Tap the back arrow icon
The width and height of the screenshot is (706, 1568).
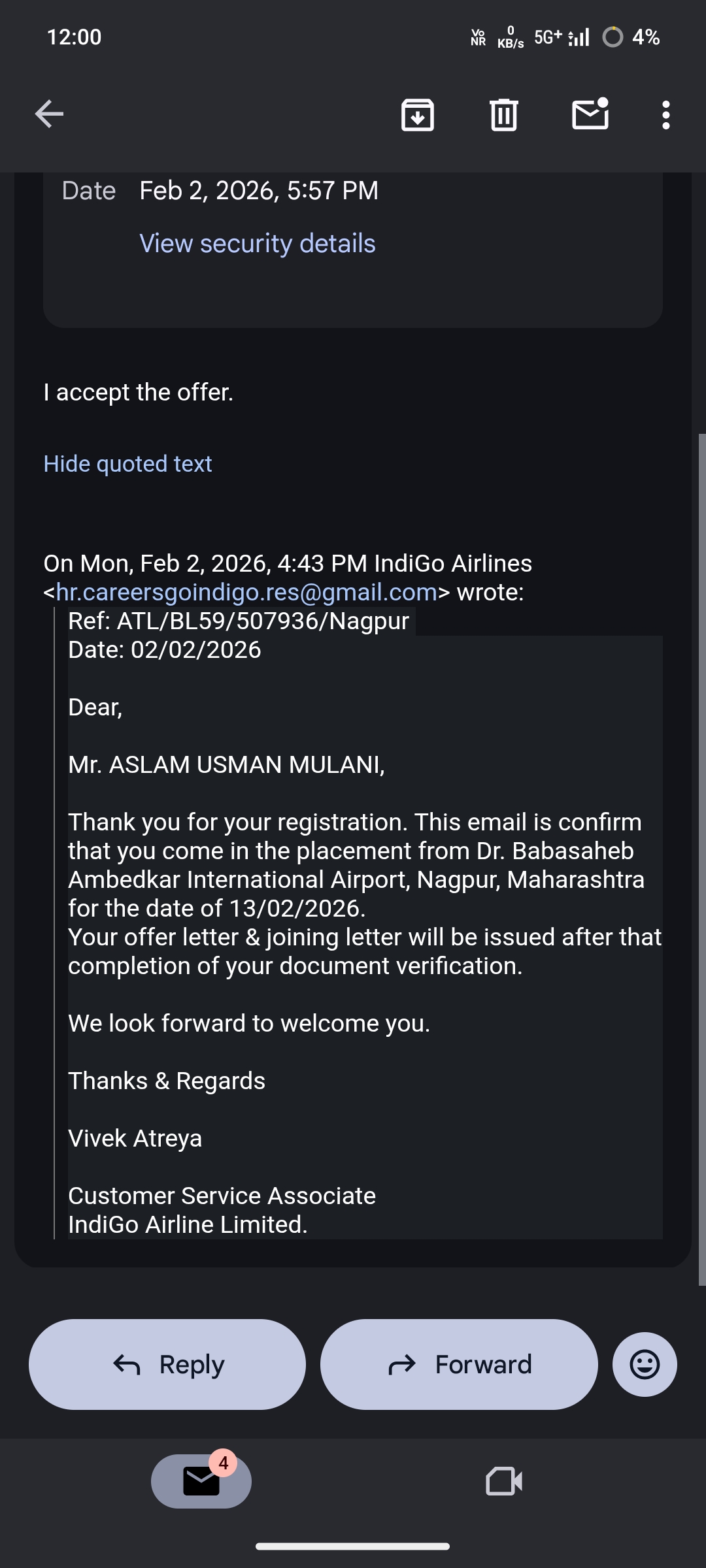coord(49,114)
